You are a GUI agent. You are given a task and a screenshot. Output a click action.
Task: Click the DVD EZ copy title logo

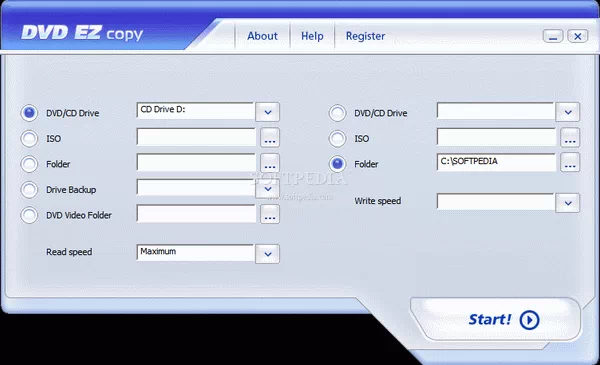pyautogui.click(x=82, y=33)
